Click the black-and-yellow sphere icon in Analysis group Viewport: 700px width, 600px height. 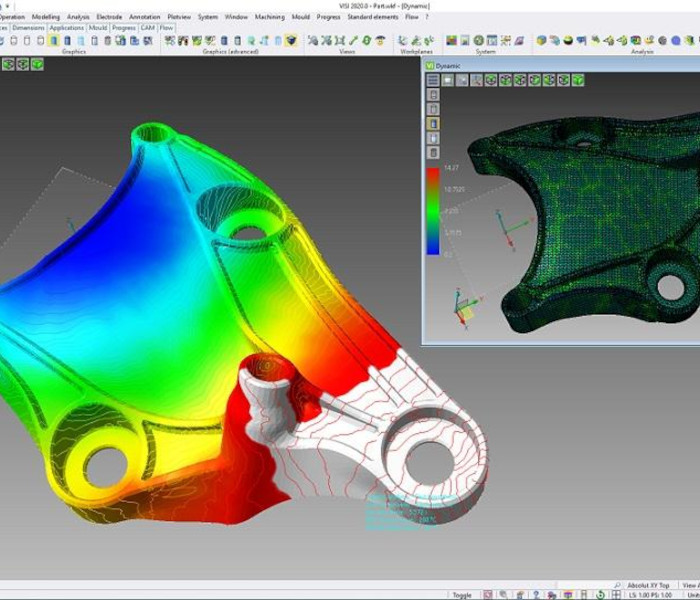pos(568,41)
